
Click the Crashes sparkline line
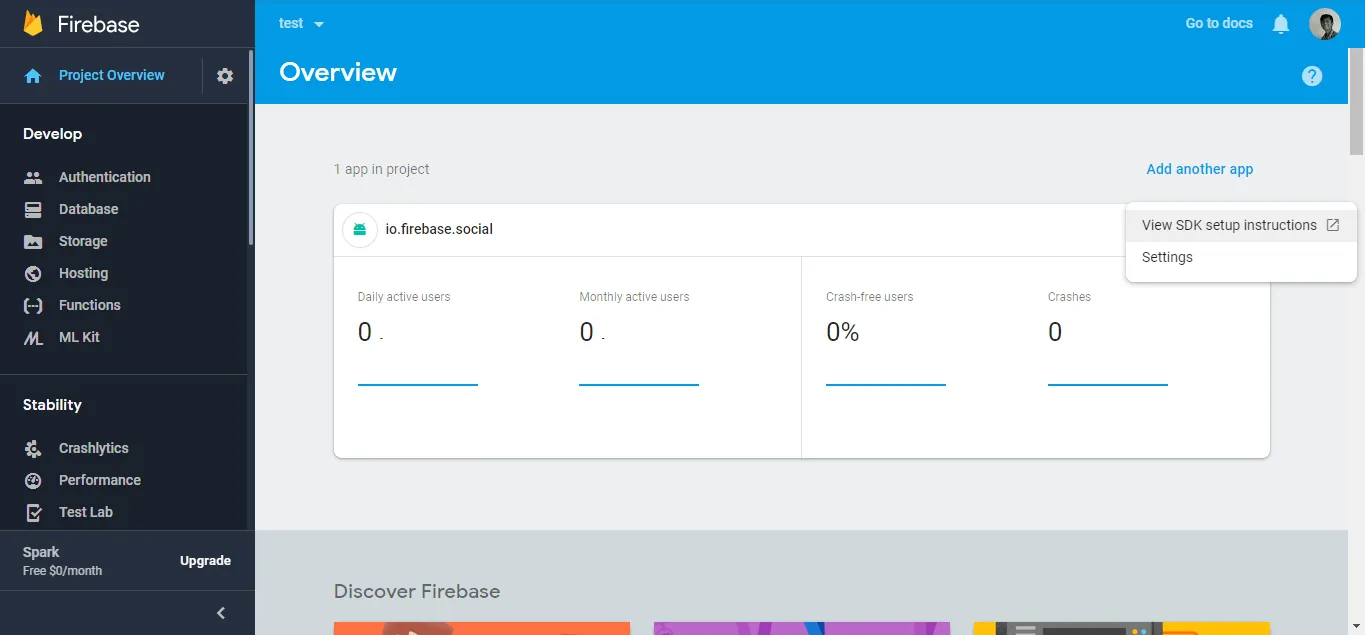1108,384
